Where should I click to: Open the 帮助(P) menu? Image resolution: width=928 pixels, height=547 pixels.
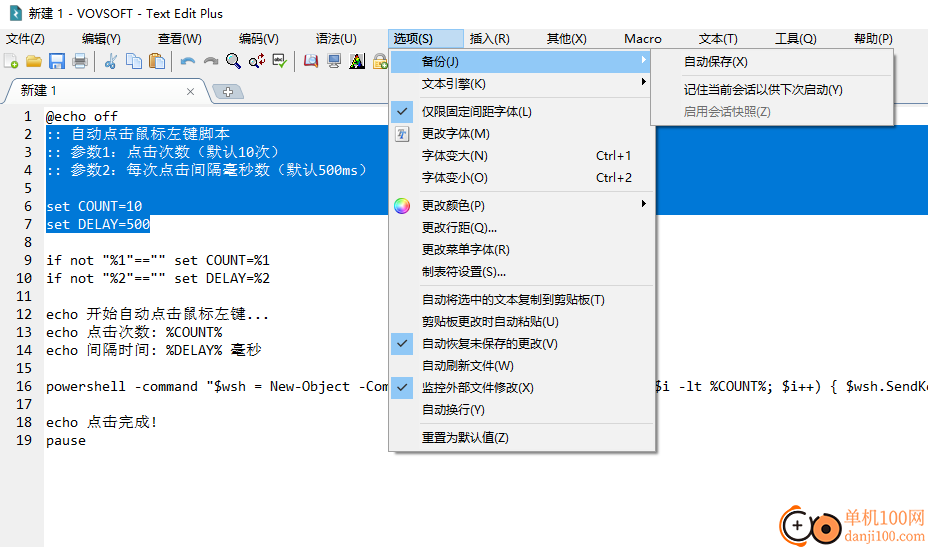point(873,39)
